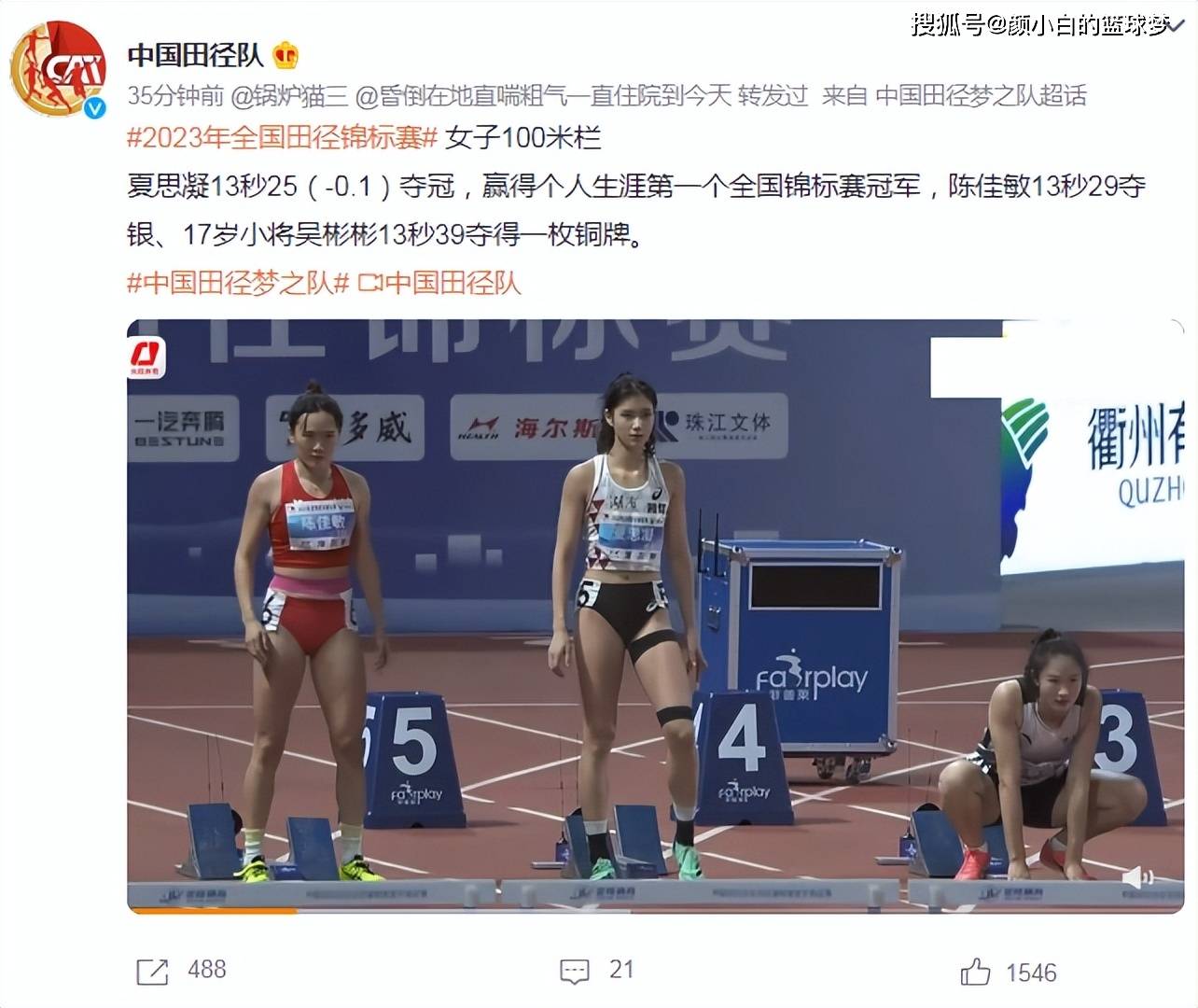Open the 中国田径队 profile avatar
The width and height of the screenshot is (1198, 1008).
(x=58, y=68)
